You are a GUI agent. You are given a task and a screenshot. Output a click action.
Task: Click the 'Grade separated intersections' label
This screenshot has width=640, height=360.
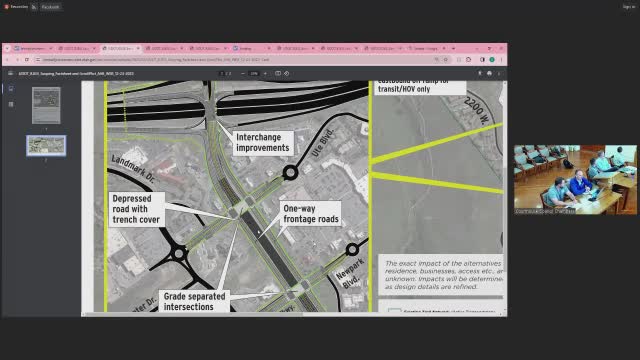194,301
